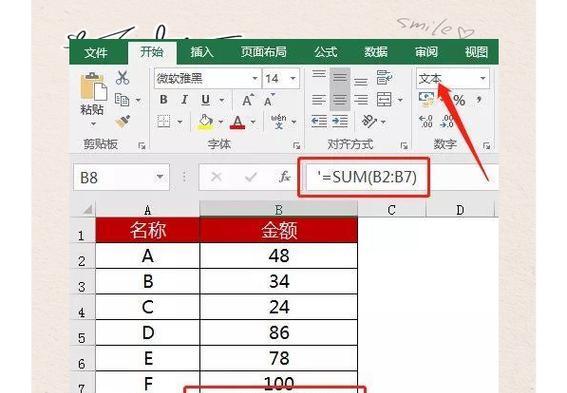Toggle Underline formatting
Viewport: 567px width, 393px height.
point(205,99)
